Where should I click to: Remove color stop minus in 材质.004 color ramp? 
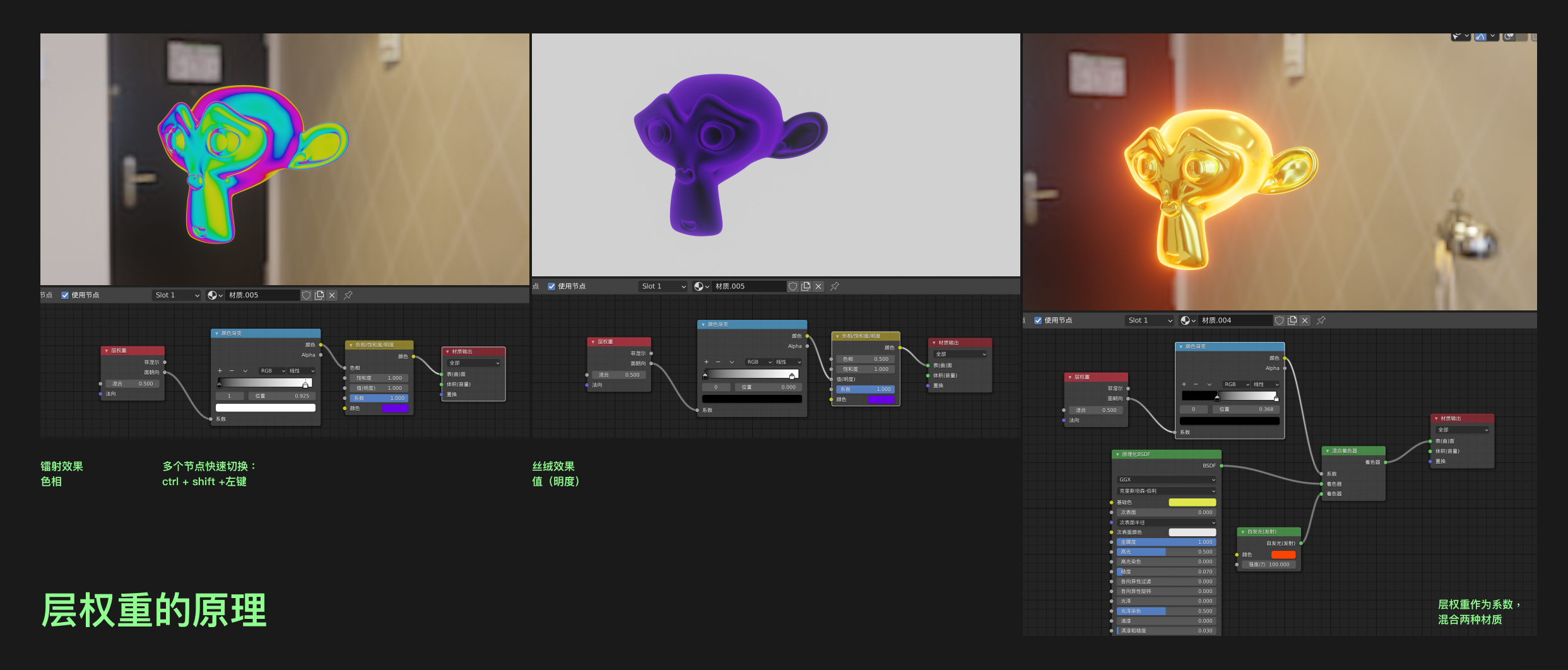point(1196,384)
